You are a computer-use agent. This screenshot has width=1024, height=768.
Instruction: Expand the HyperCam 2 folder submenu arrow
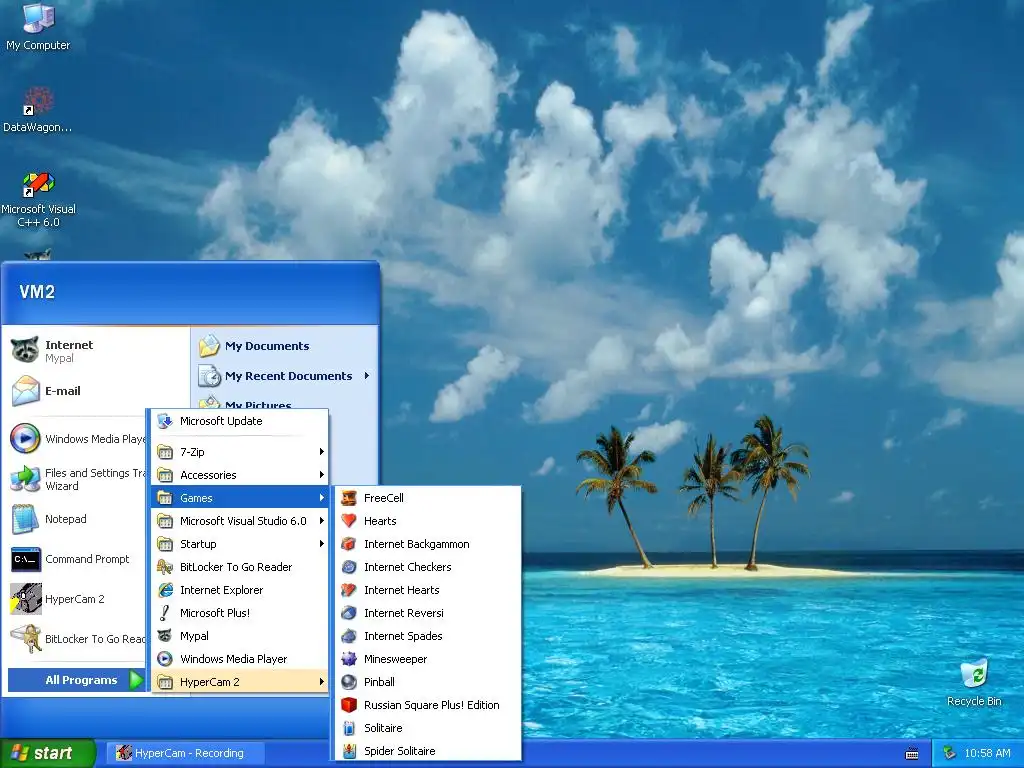321,682
